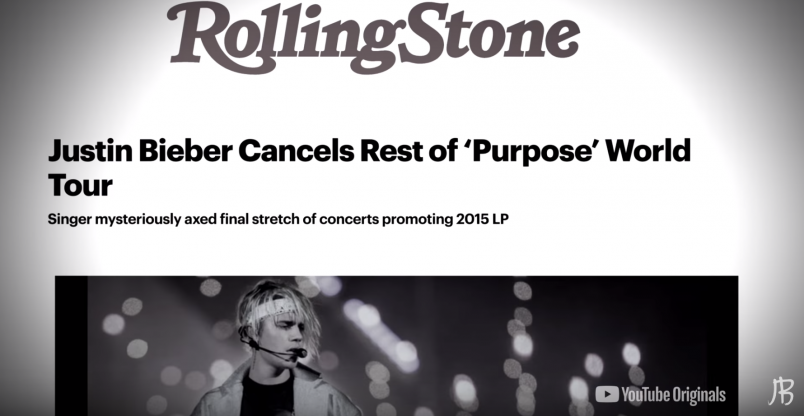Click the white headband on the singer

pos(272,308)
